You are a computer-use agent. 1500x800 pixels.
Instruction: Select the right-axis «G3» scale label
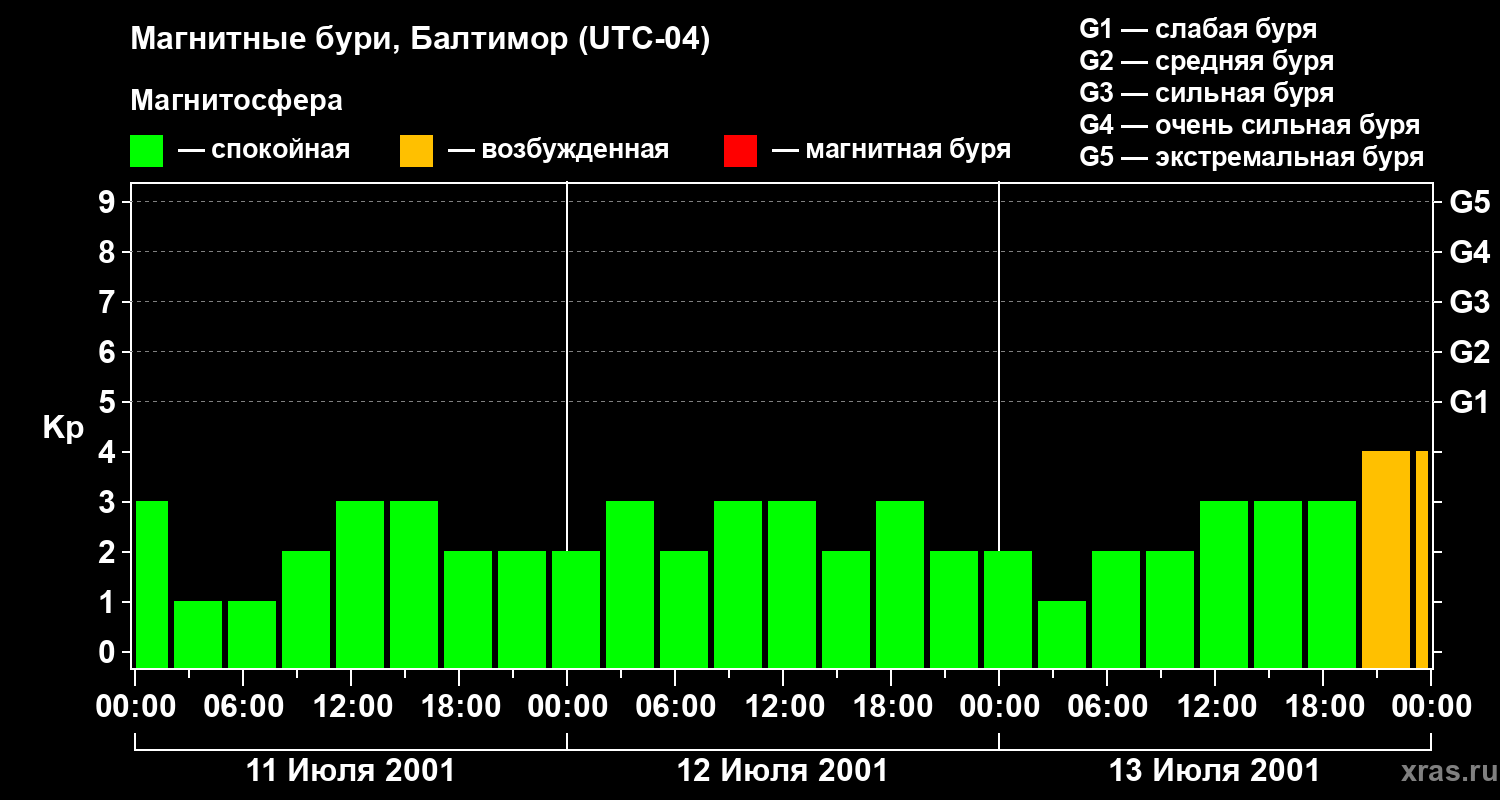click(x=1470, y=302)
